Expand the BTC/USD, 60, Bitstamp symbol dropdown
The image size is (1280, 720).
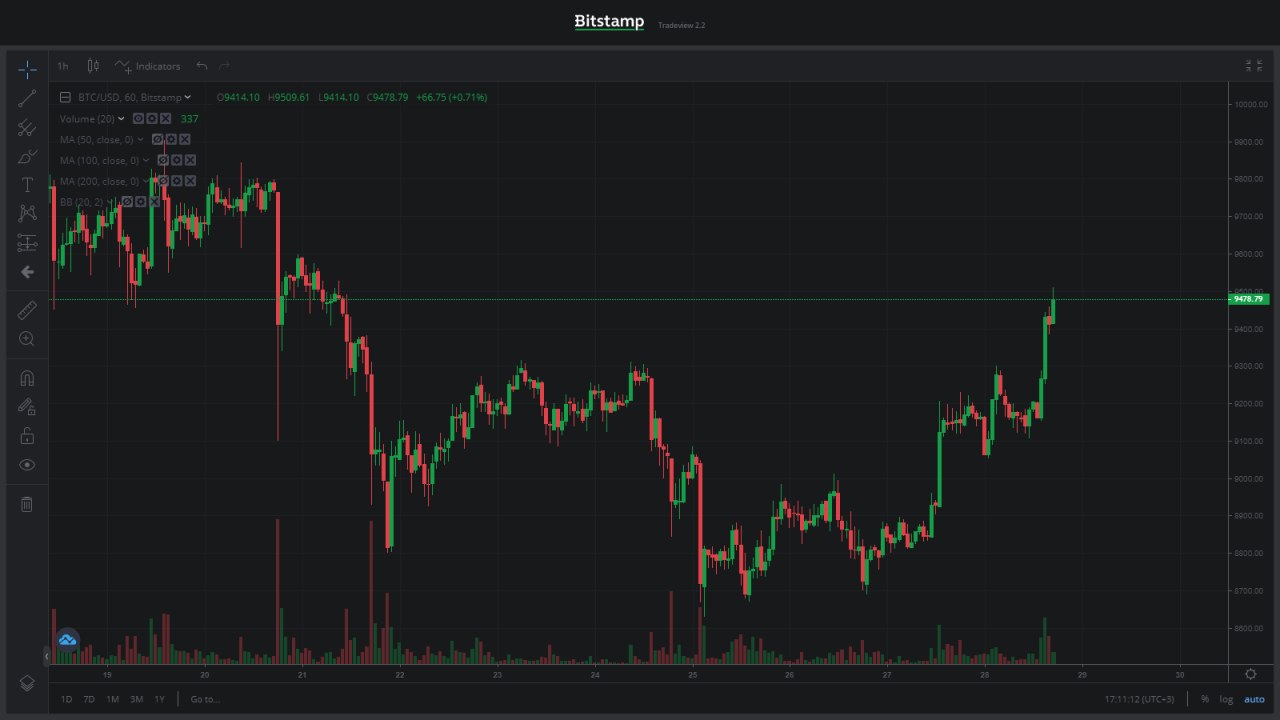[x=188, y=98]
